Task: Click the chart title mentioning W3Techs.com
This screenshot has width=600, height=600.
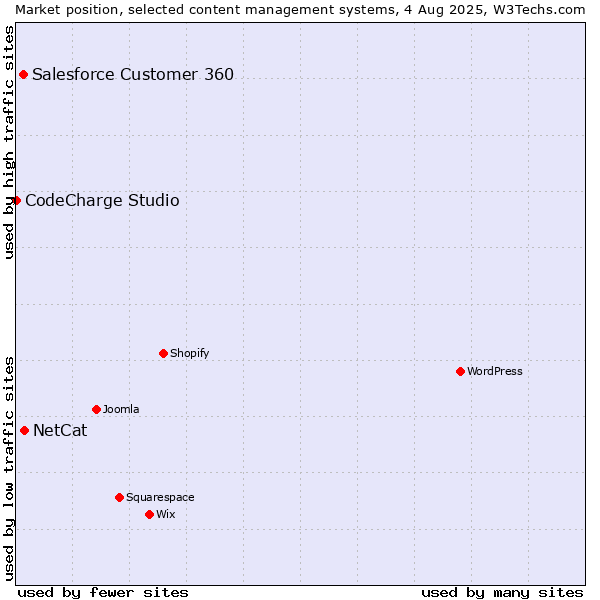Action: (300, 10)
